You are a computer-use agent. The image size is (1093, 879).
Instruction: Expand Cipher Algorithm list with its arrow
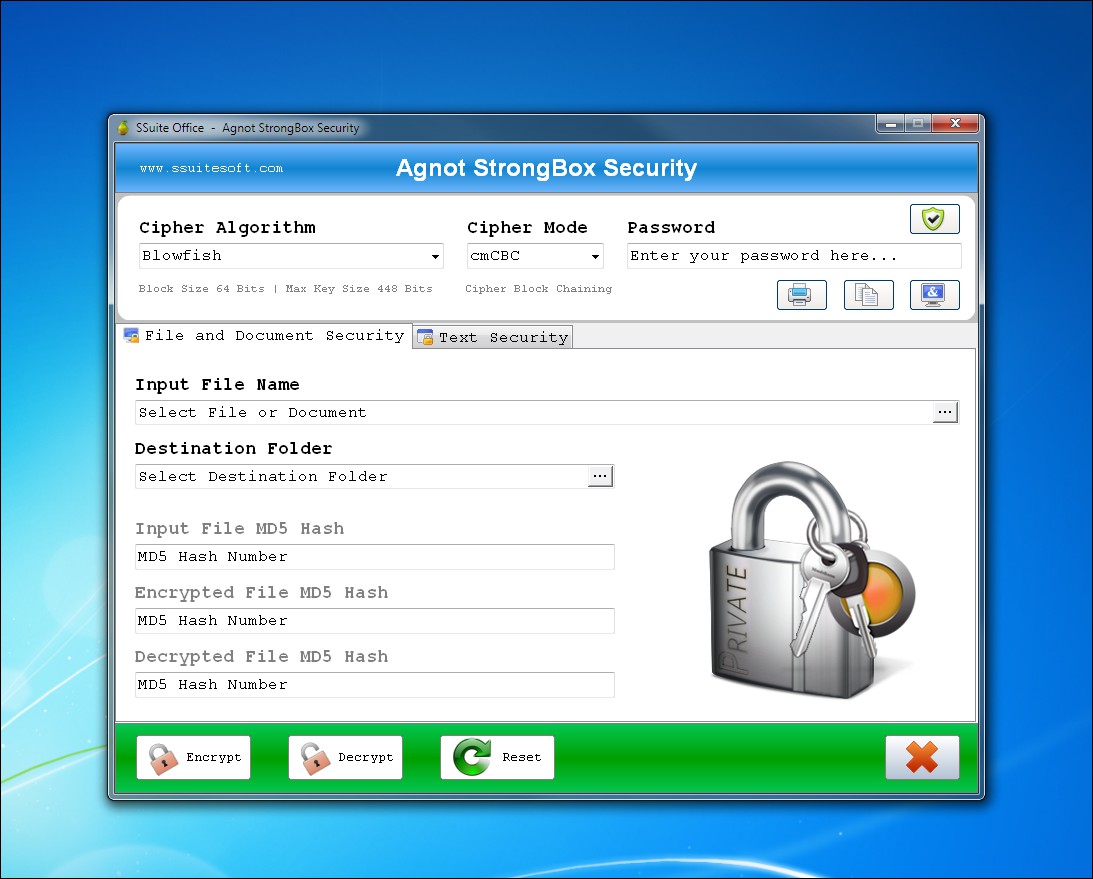435,257
